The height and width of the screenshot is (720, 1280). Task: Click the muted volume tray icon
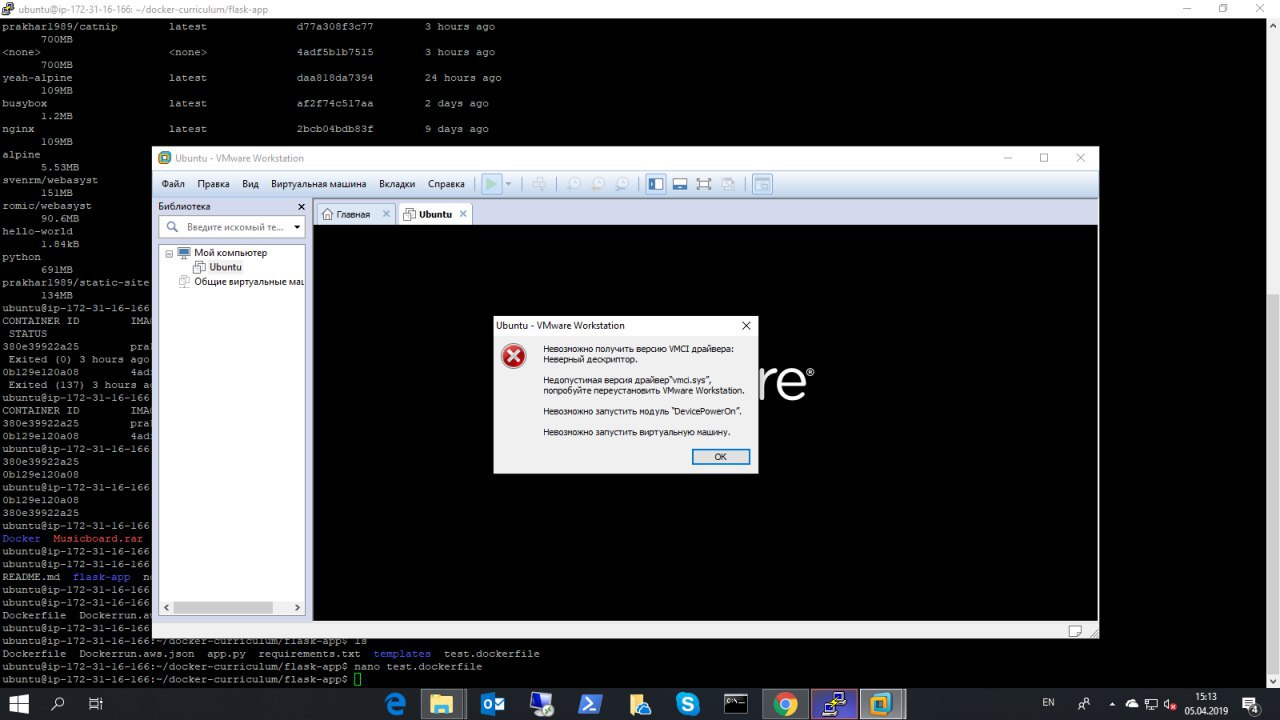pos(1169,704)
